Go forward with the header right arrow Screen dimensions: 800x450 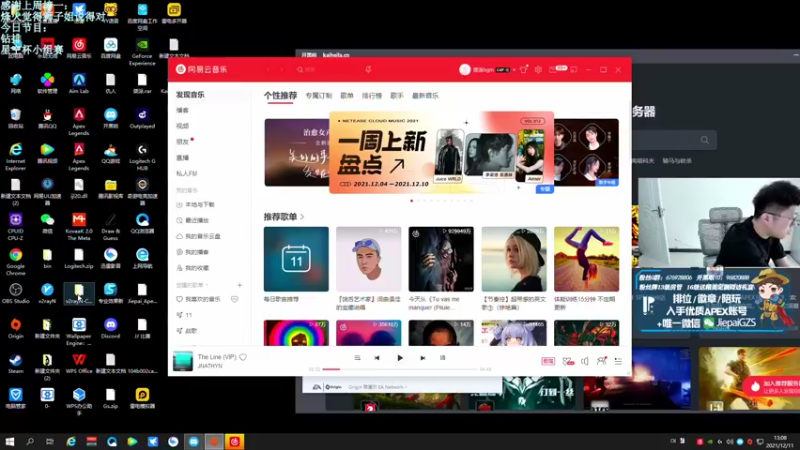click(281, 69)
